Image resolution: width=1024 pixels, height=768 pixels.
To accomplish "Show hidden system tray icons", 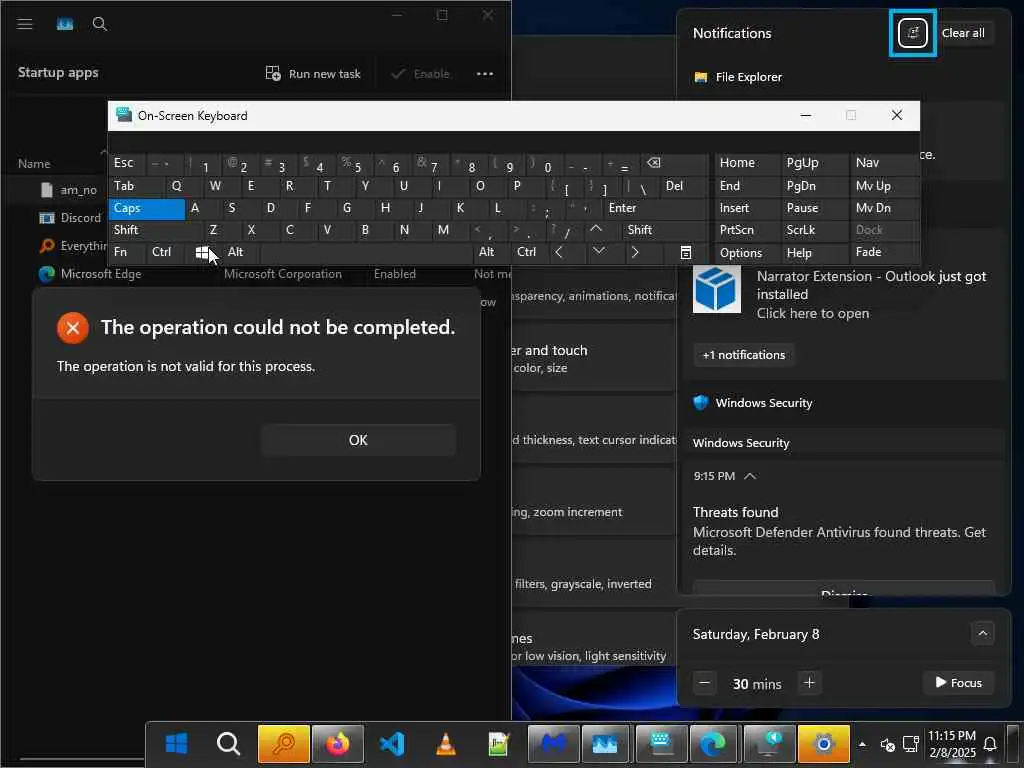I will point(863,744).
